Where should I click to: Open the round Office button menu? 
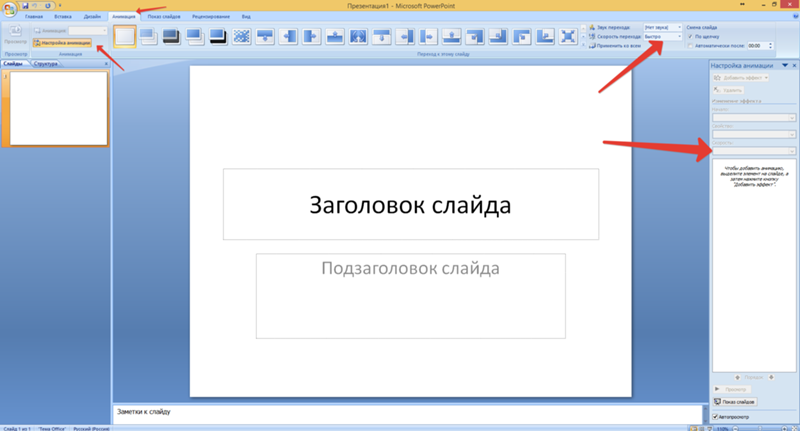click(9, 9)
